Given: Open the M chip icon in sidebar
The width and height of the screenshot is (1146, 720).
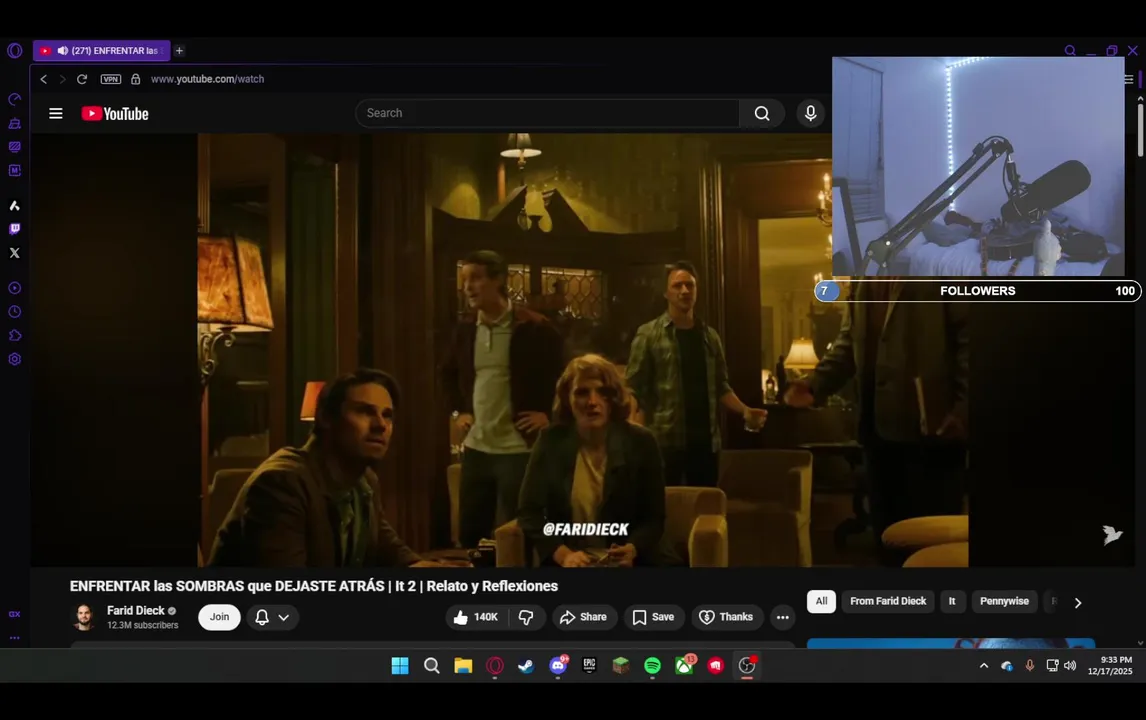Looking at the screenshot, I should (x=15, y=170).
